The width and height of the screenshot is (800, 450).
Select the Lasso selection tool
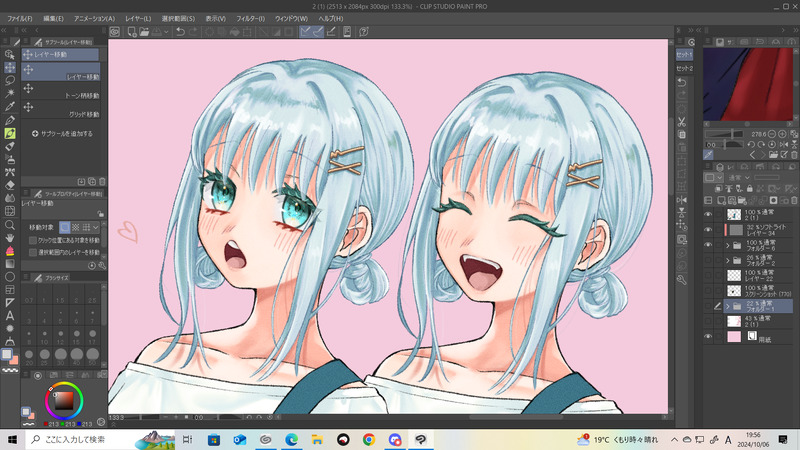[9, 80]
